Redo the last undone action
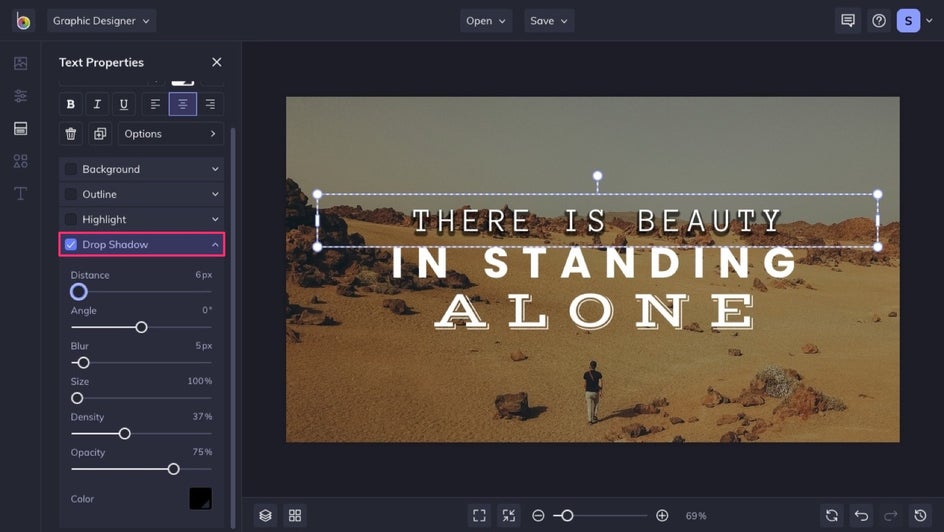 tap(890, 516)
